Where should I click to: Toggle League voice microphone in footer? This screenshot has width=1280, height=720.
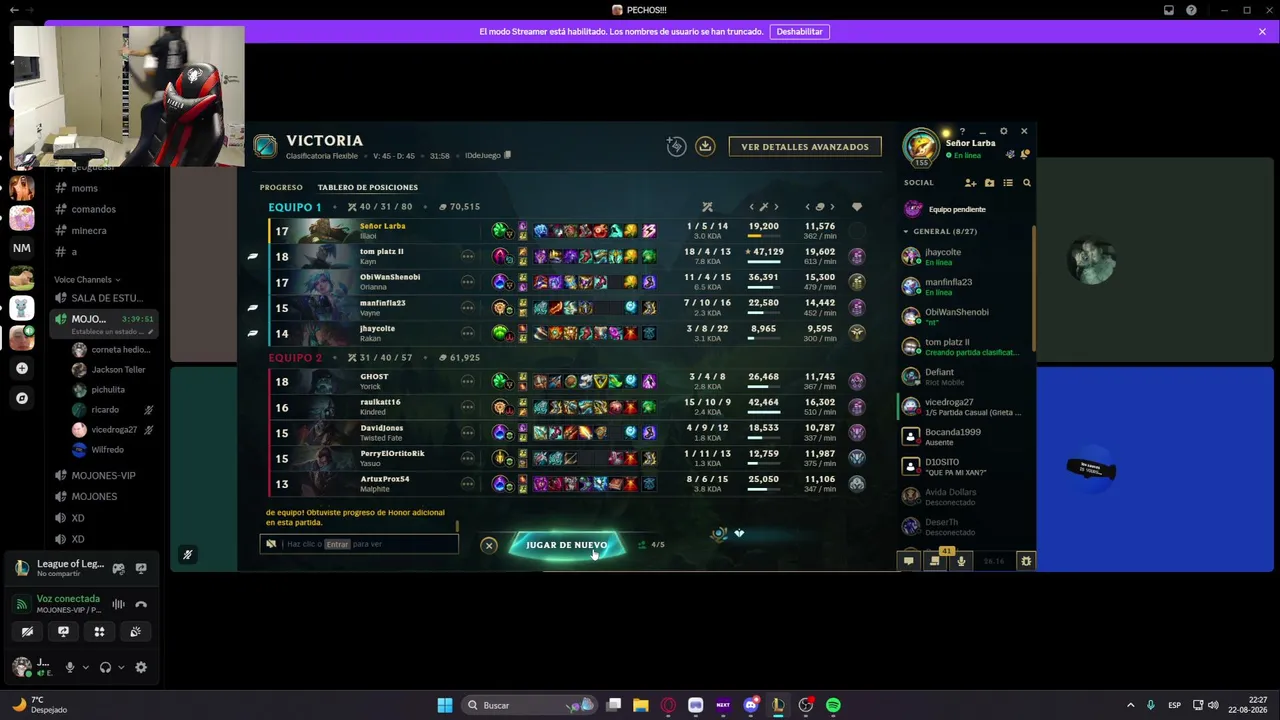pos(961,561)
